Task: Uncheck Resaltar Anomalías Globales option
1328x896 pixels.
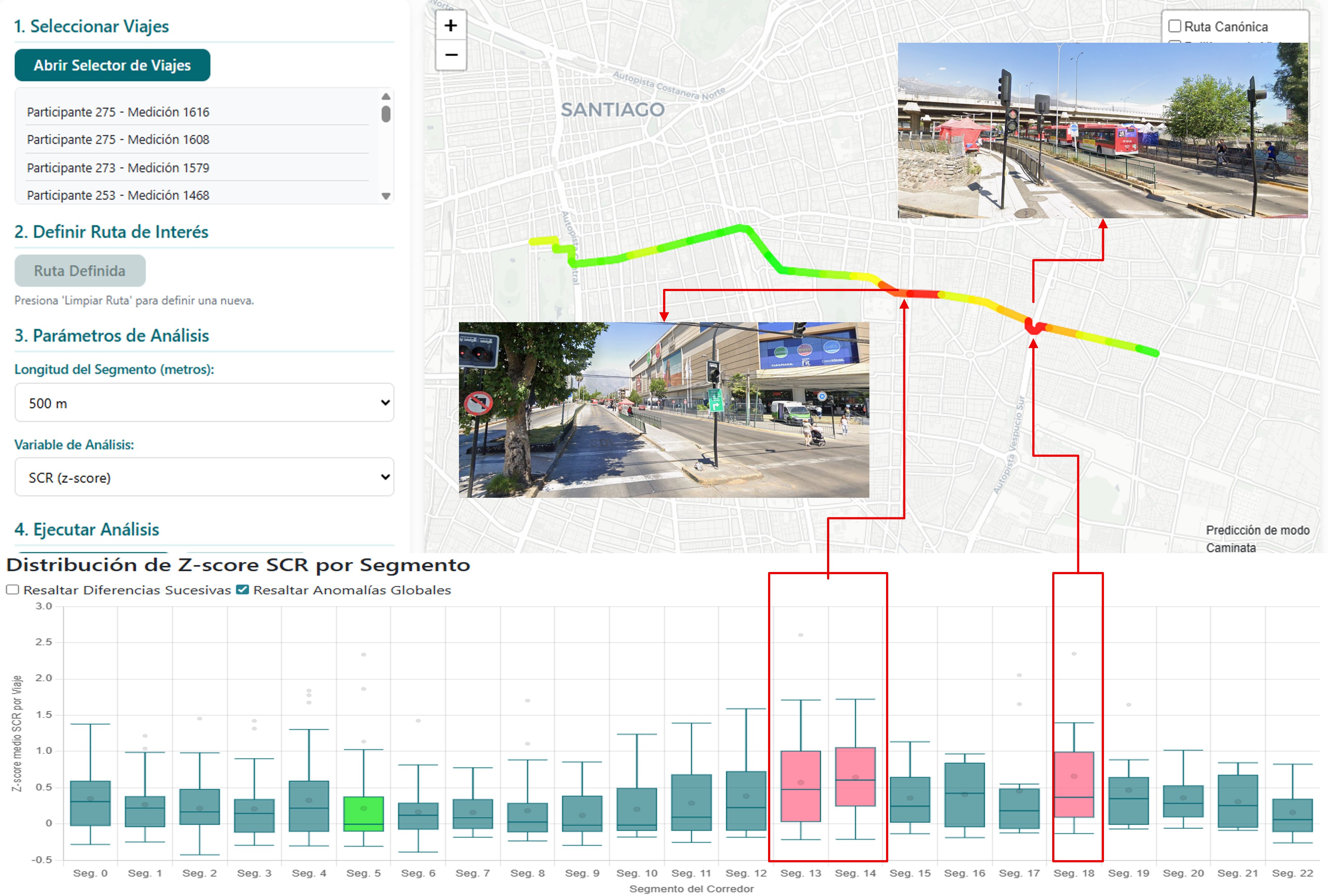Action: [243, 589]
